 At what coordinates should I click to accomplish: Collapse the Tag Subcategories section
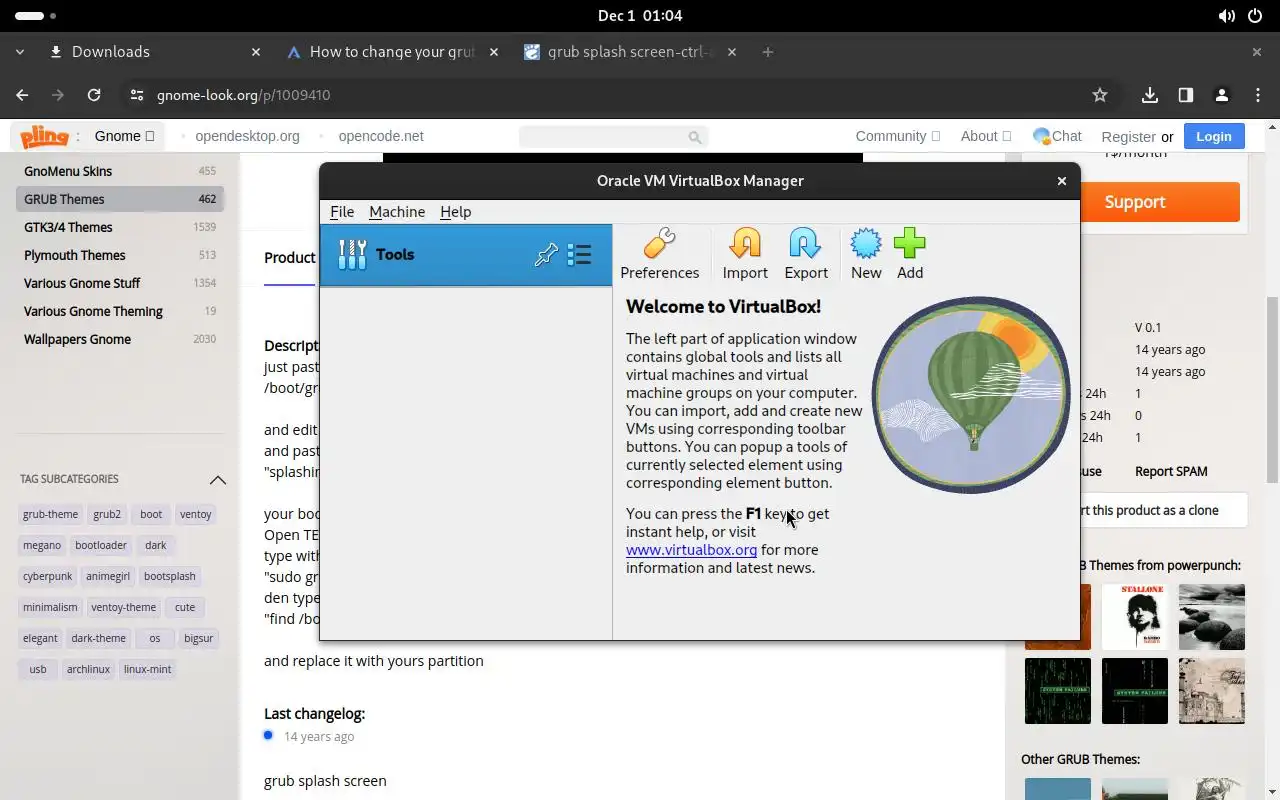pos(217,480)
